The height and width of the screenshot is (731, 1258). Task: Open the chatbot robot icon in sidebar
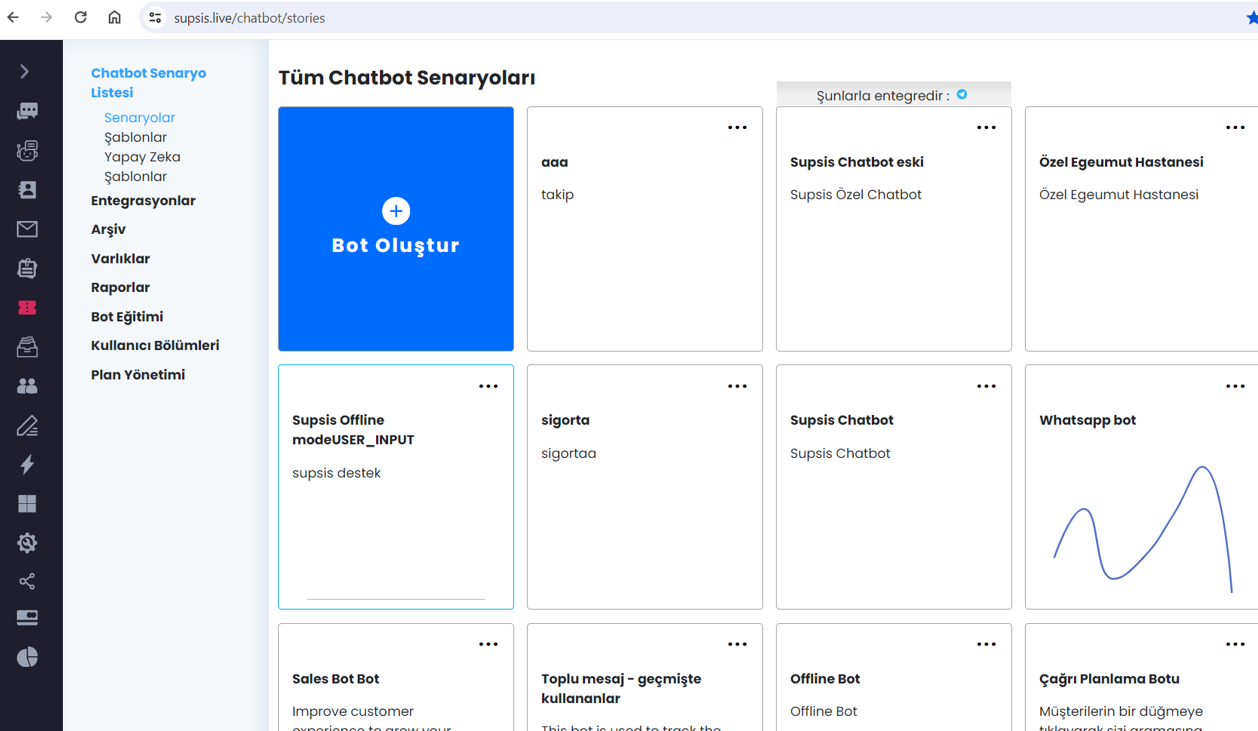pyautogui.click(x=27, y=150)
